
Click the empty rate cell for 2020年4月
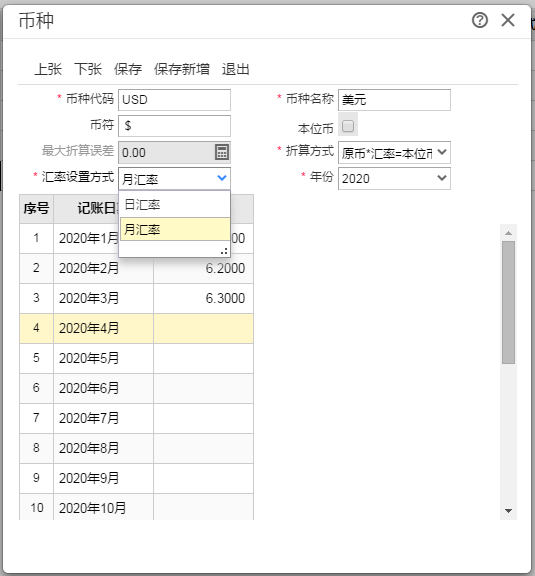click(203, 328)
